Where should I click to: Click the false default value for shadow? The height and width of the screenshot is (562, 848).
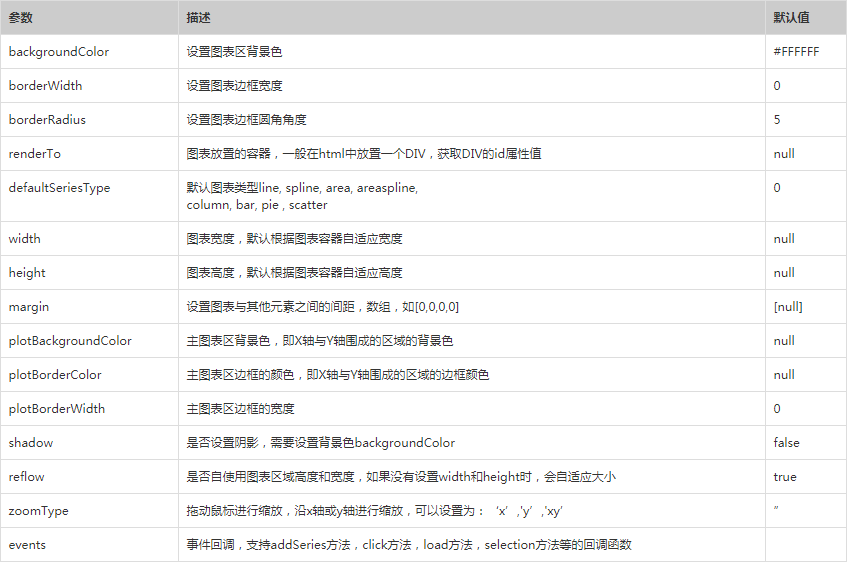(786, 442)
